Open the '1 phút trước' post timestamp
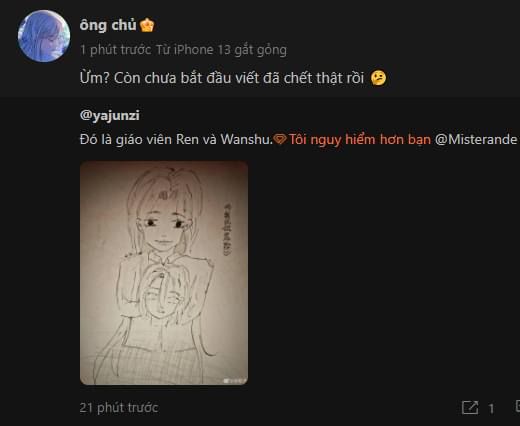The width and height of the screenshot is (520, 426). point(115,50)
